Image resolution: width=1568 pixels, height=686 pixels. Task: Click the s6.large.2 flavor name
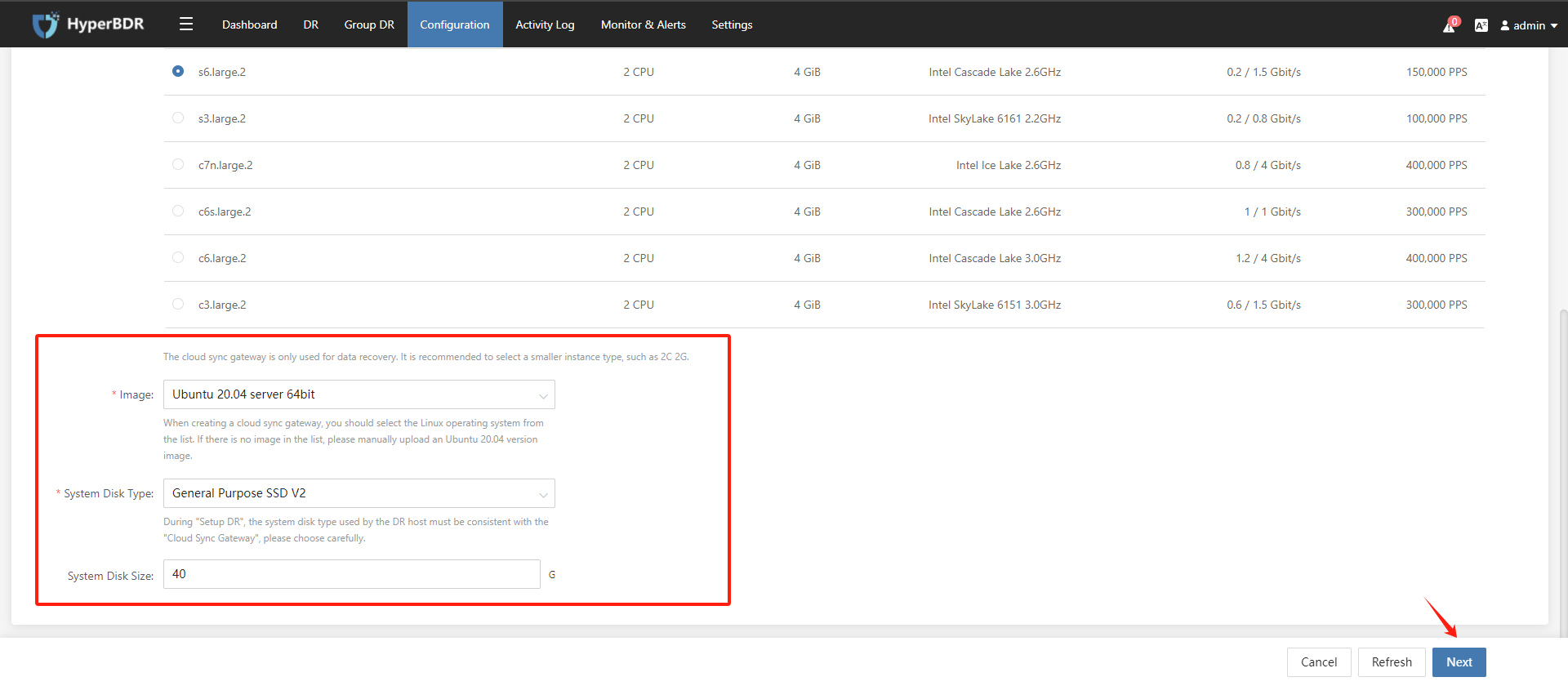coord(222,72)
